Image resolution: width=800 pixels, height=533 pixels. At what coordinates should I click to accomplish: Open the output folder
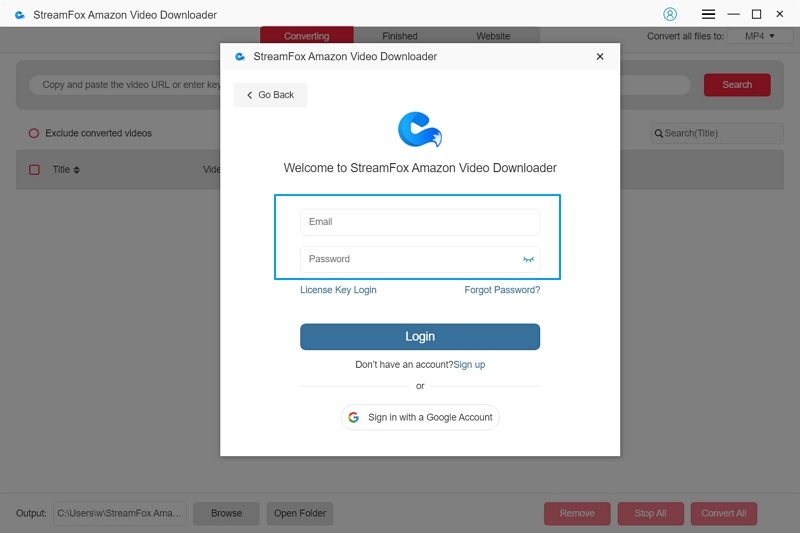click(x=300, y=513)
